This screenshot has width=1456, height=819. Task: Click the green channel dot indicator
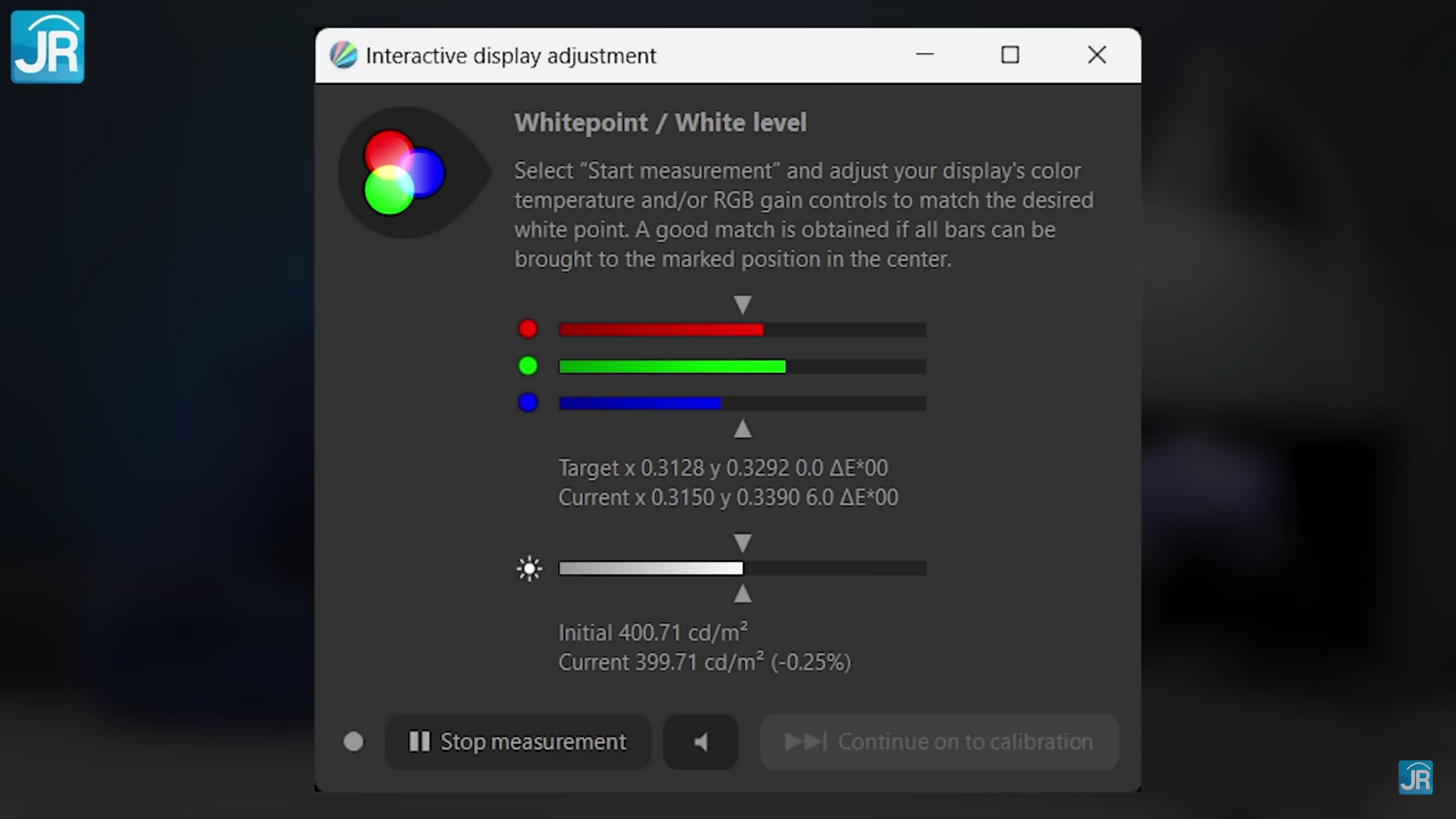click(x=528, y=366)
